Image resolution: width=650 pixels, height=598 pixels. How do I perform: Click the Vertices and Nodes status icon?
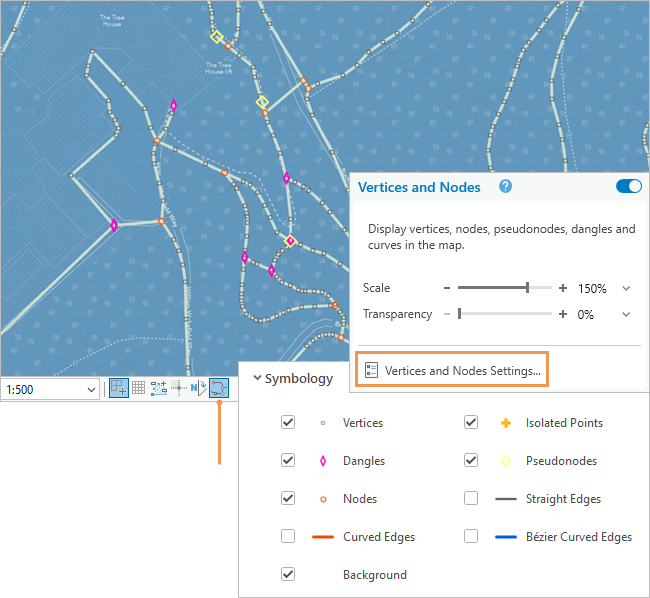coord(218,388)
